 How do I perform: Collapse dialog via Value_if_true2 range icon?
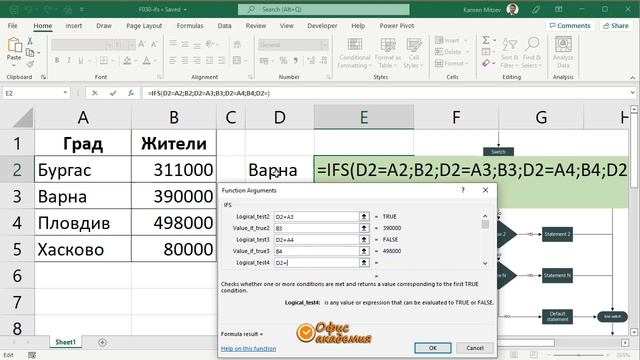[364, 228]
